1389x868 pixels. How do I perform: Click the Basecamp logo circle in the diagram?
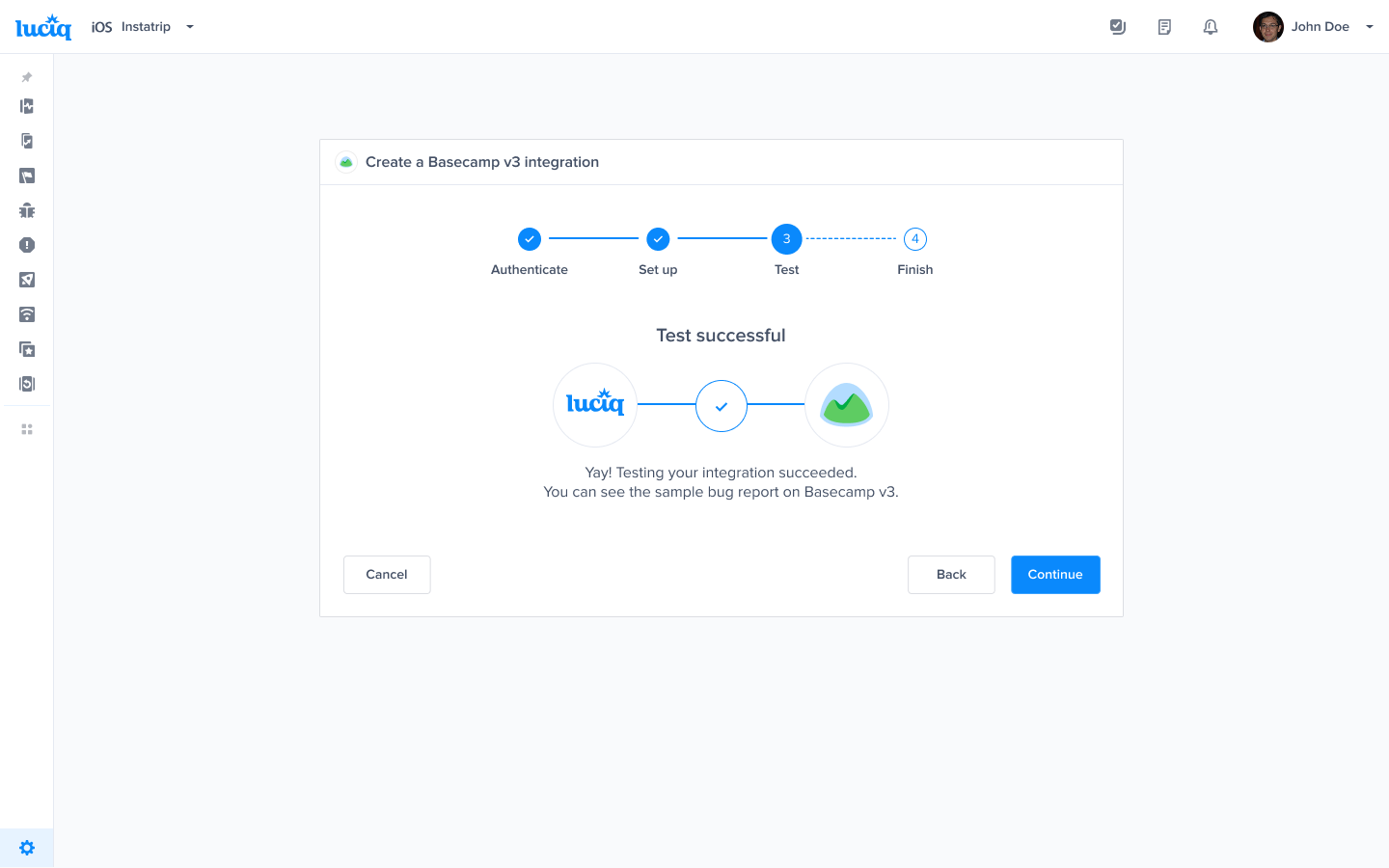click(847, 405)
